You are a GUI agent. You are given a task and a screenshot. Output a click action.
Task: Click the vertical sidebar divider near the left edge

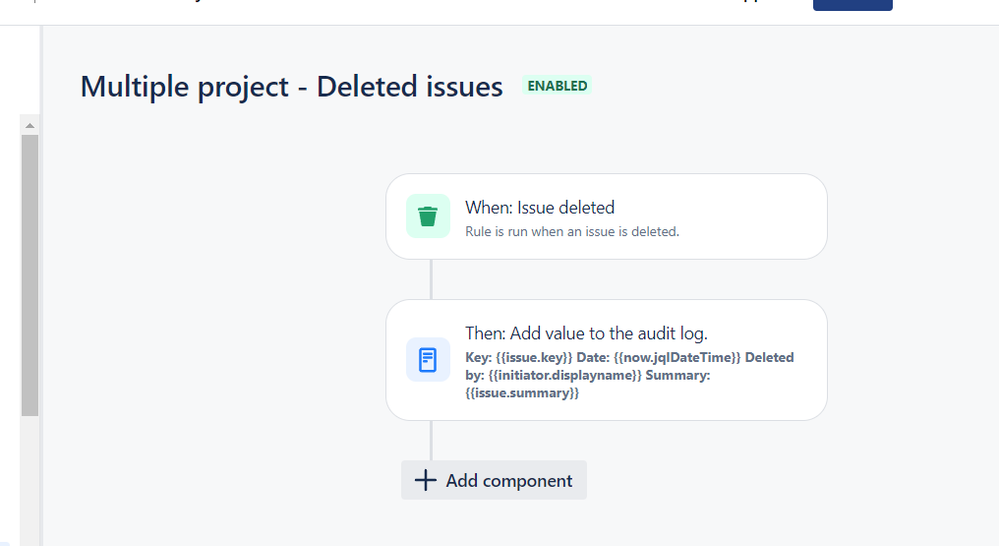41,285
